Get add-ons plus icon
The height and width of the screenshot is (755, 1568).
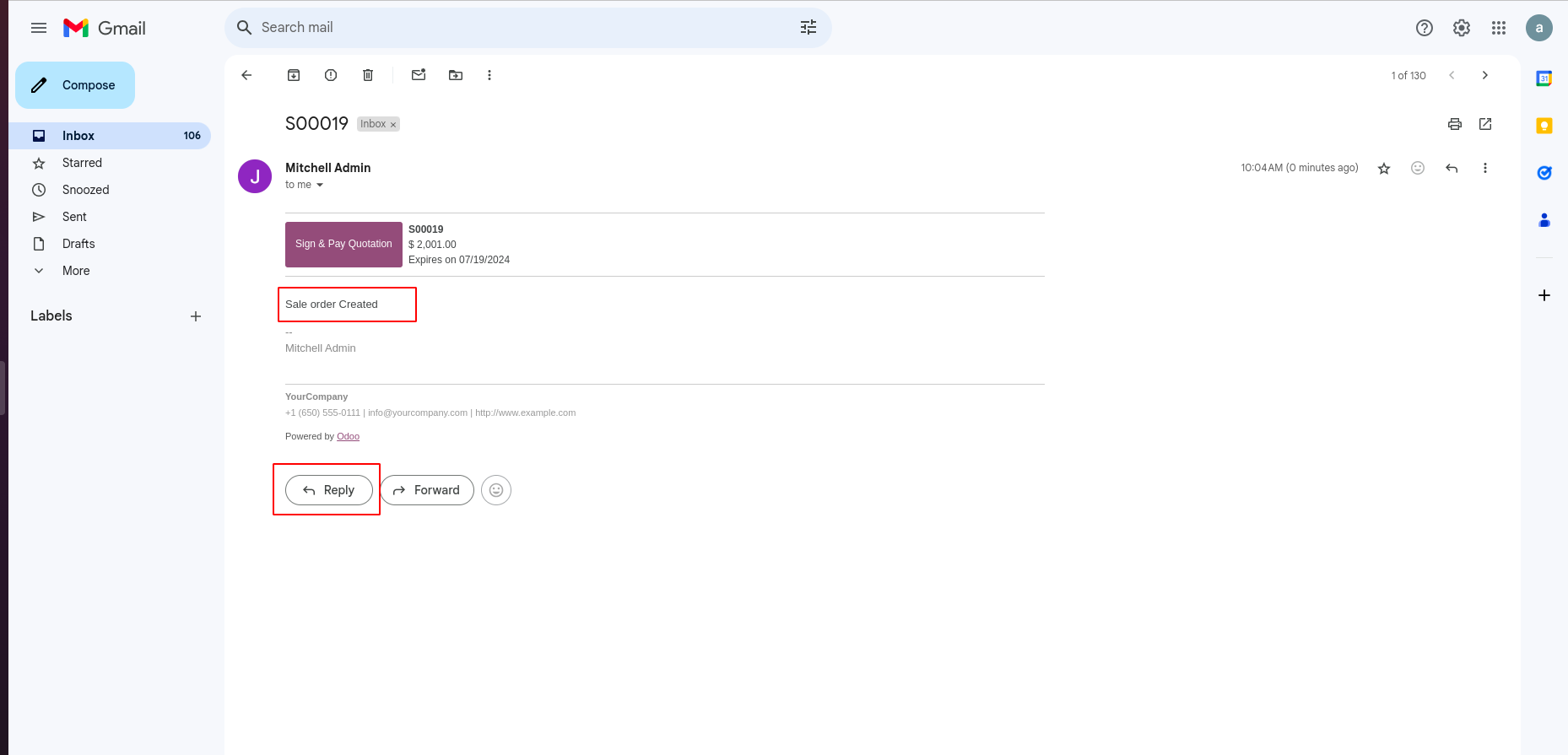[1544, 295]
